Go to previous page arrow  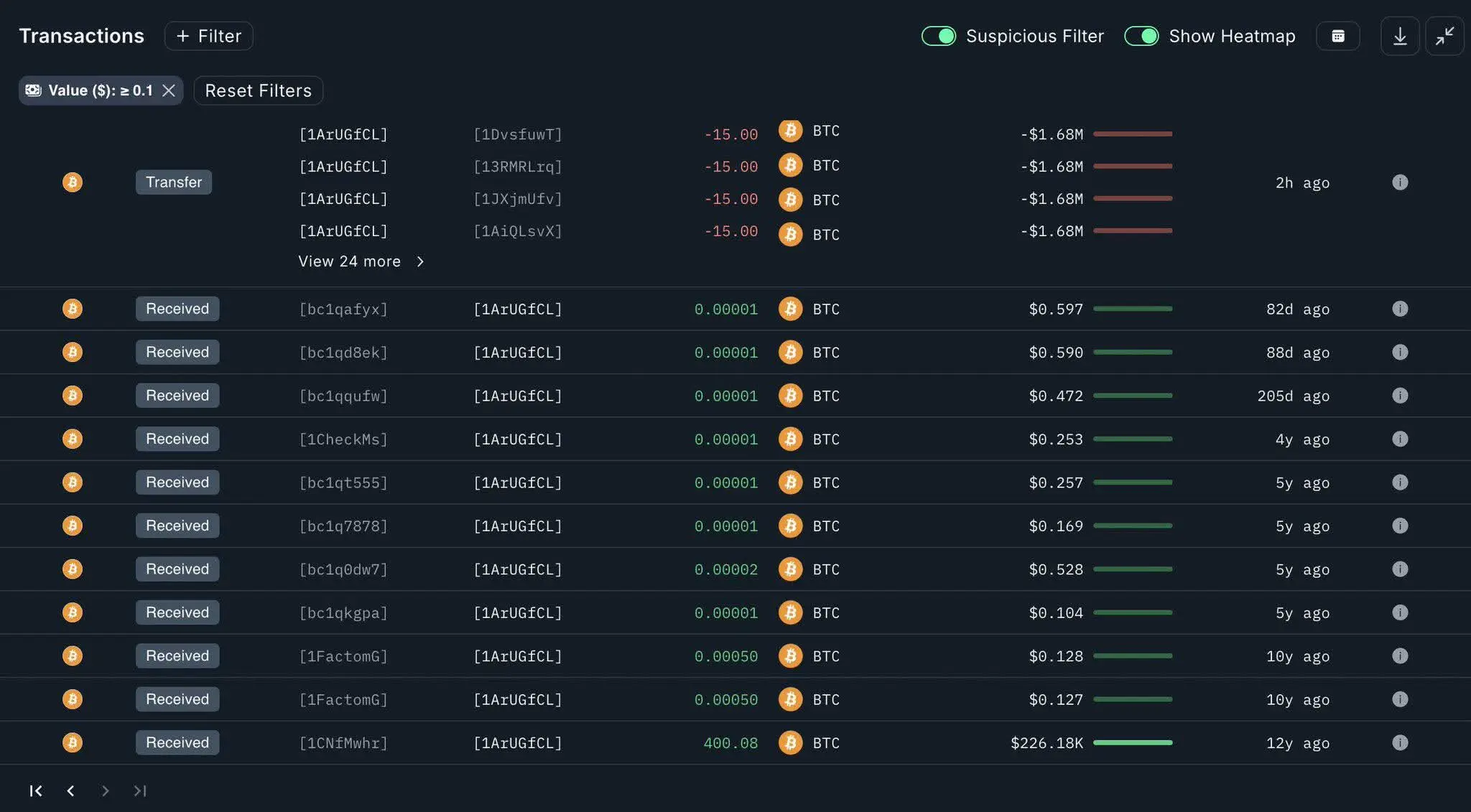coord(70,790)
